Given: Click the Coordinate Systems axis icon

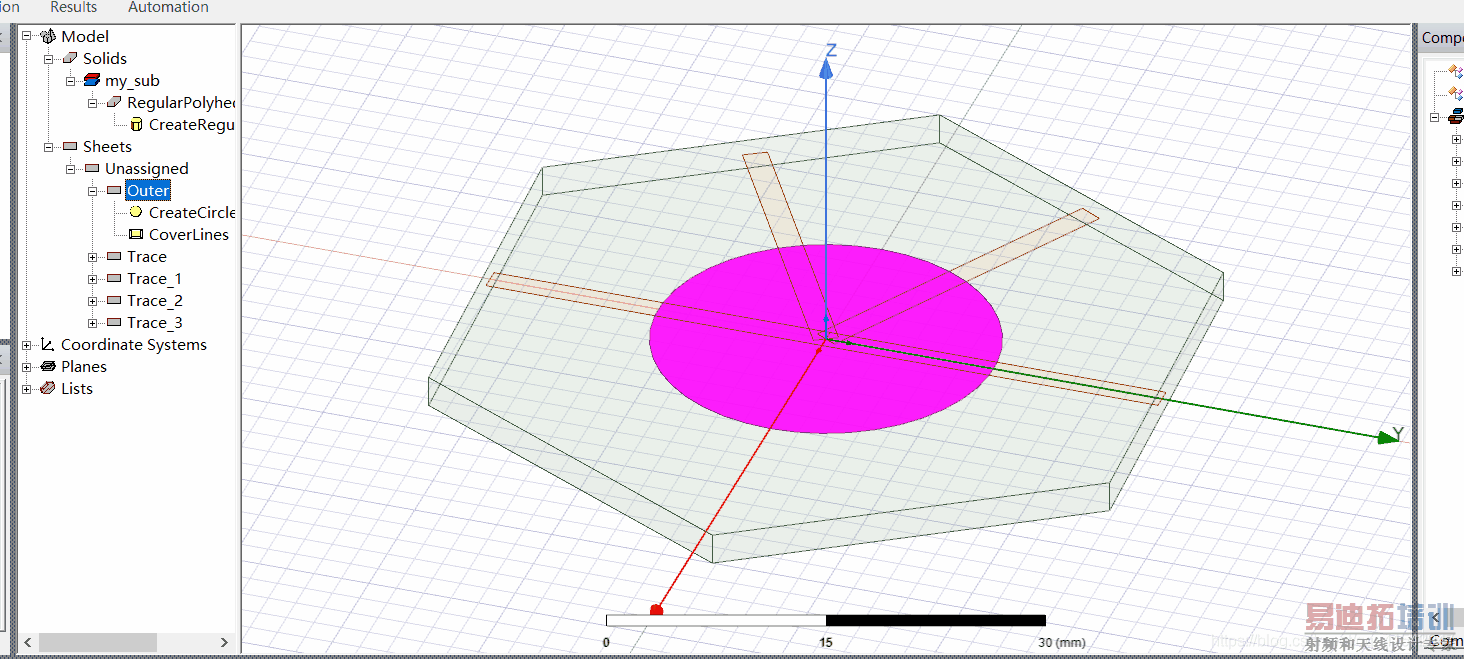Looking at the screenshot, I should point(48,345).
